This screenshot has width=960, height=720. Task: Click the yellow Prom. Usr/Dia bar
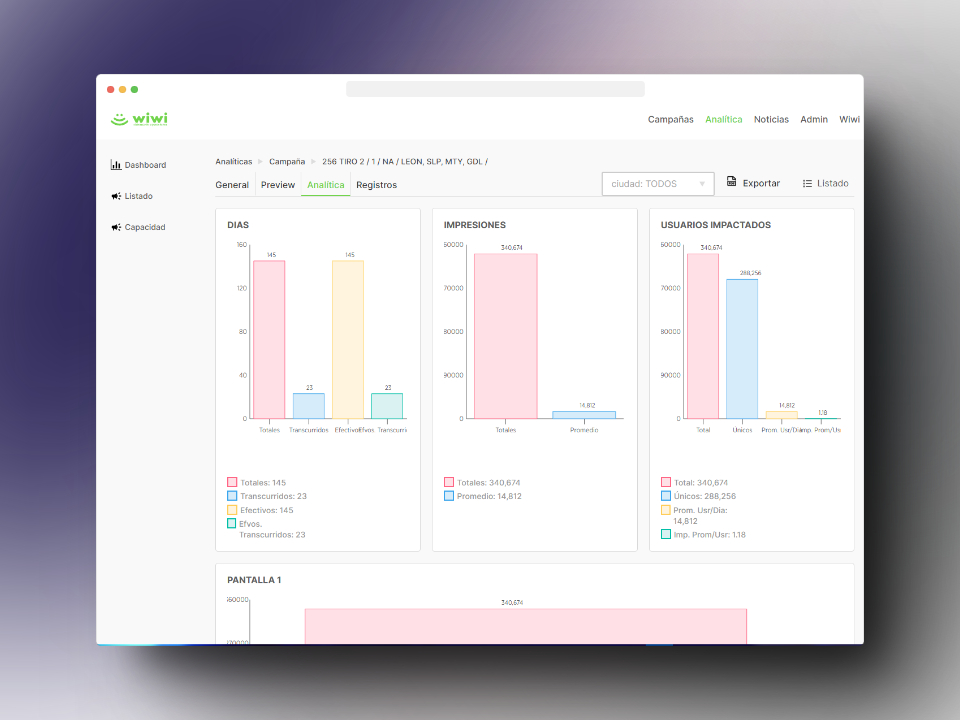pos(781,415)
